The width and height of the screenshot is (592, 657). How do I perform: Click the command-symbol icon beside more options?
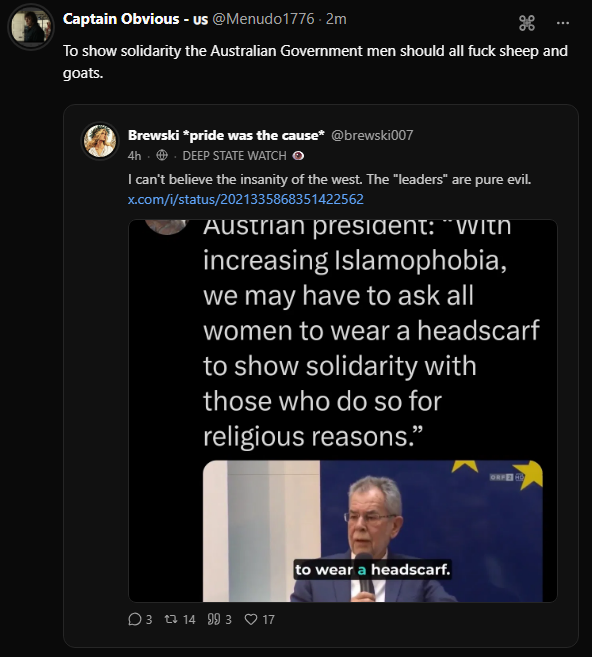(x=527, y=23)
